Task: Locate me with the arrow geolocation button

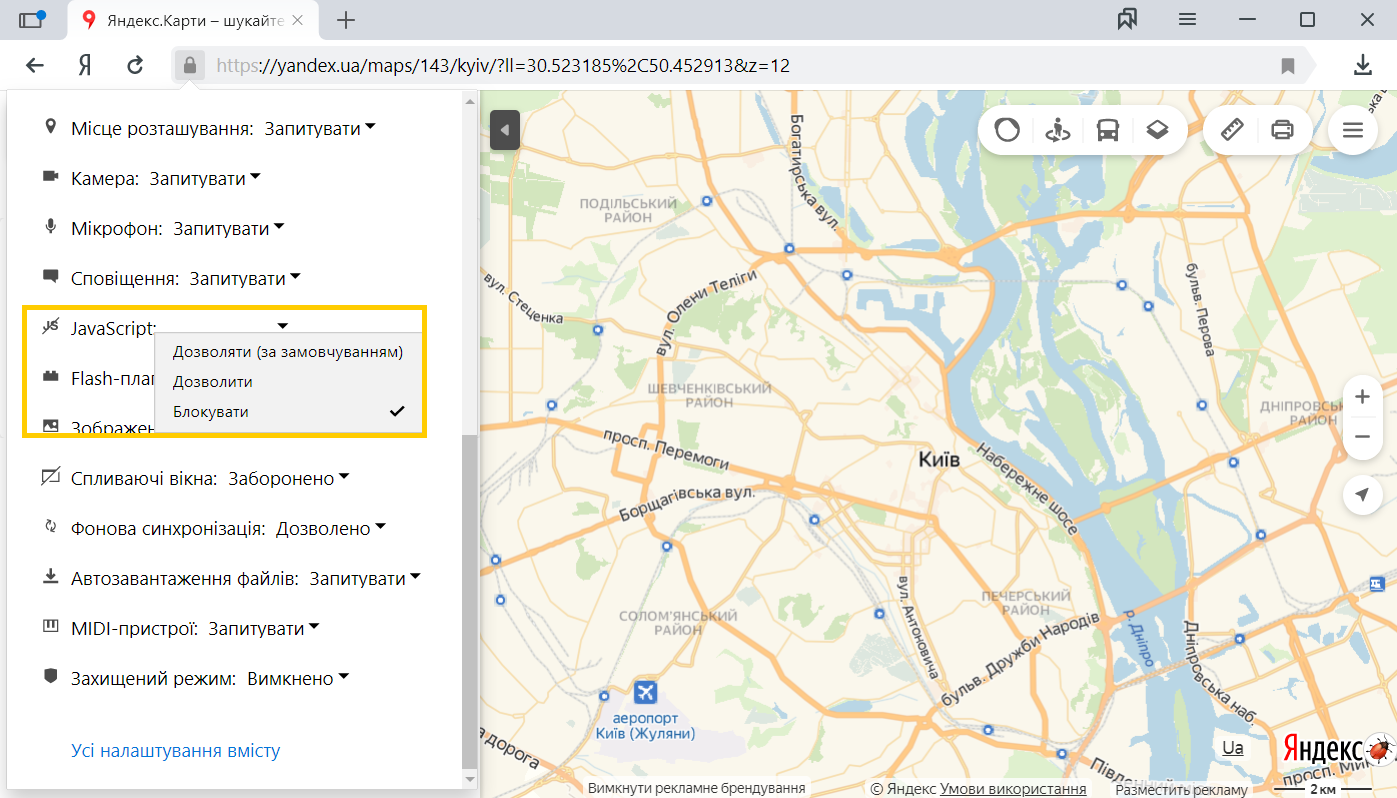Action: click(1362, 494)
